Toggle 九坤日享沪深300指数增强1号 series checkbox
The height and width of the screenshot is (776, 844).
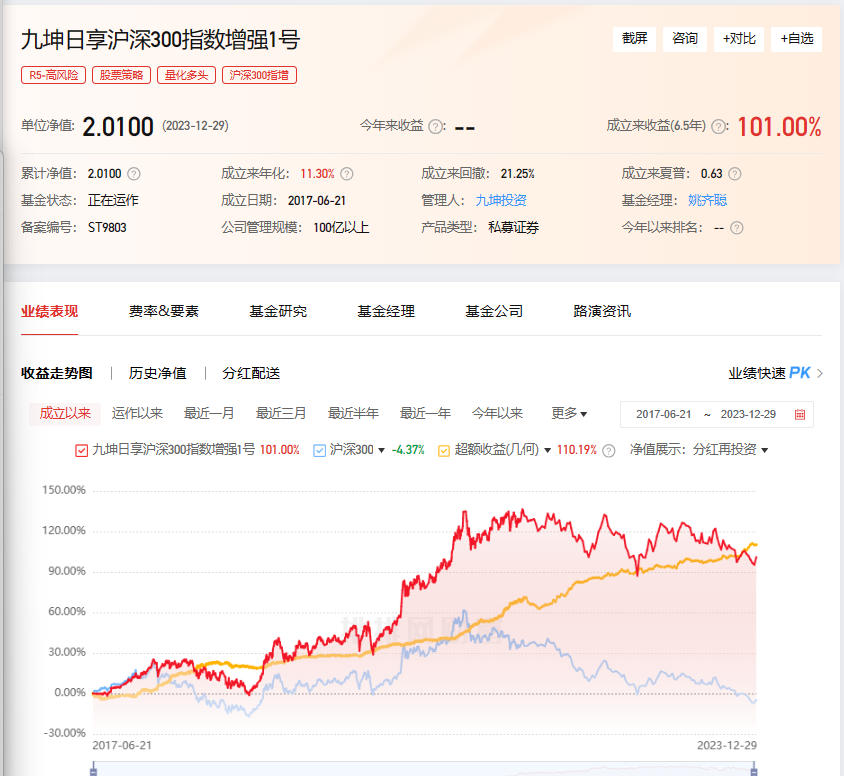pyautogui.click(x=81, y=450)
